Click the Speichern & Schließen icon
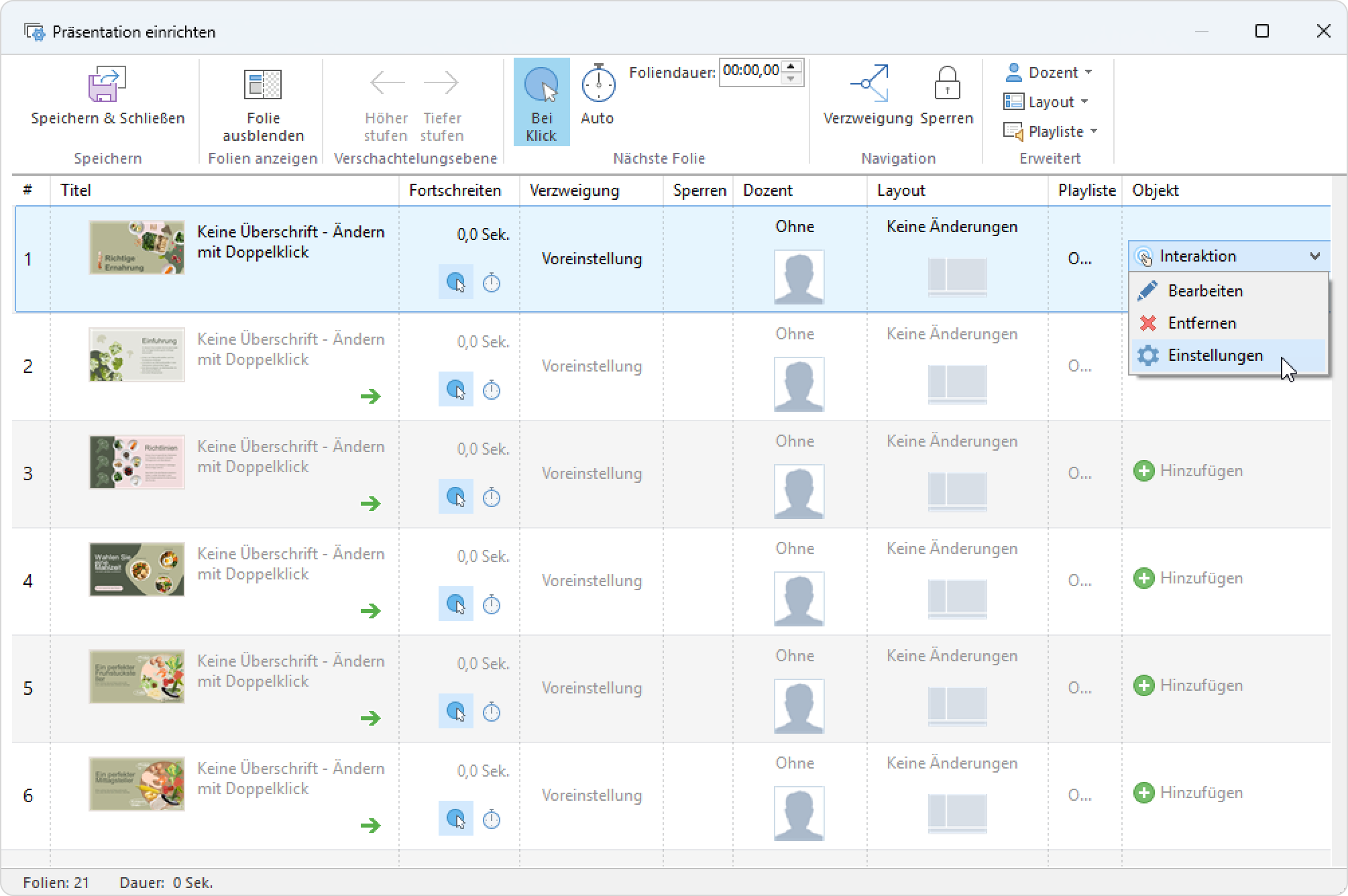 coord(107,85)
